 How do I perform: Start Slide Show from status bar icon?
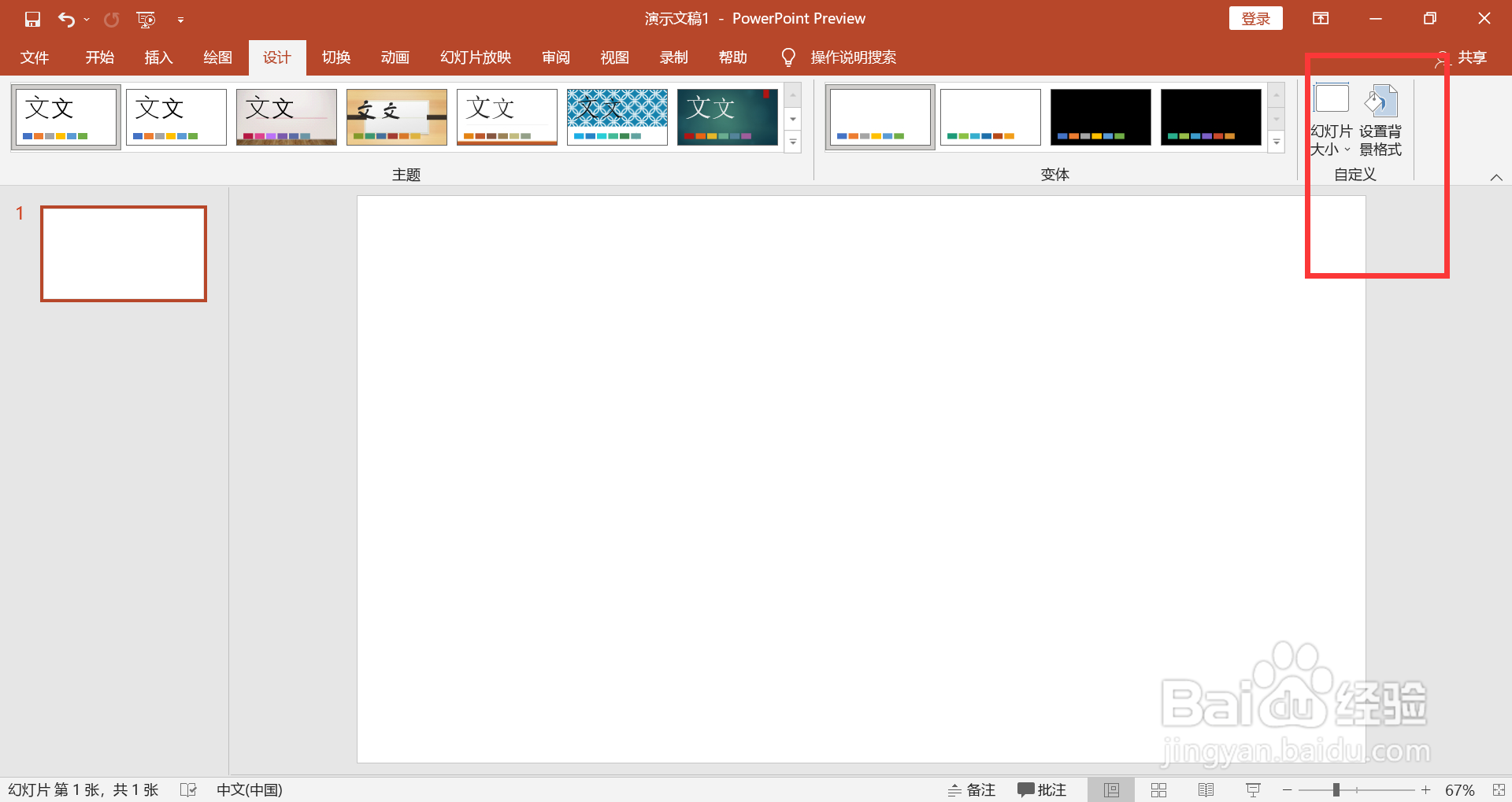(x=1253, y=789)
